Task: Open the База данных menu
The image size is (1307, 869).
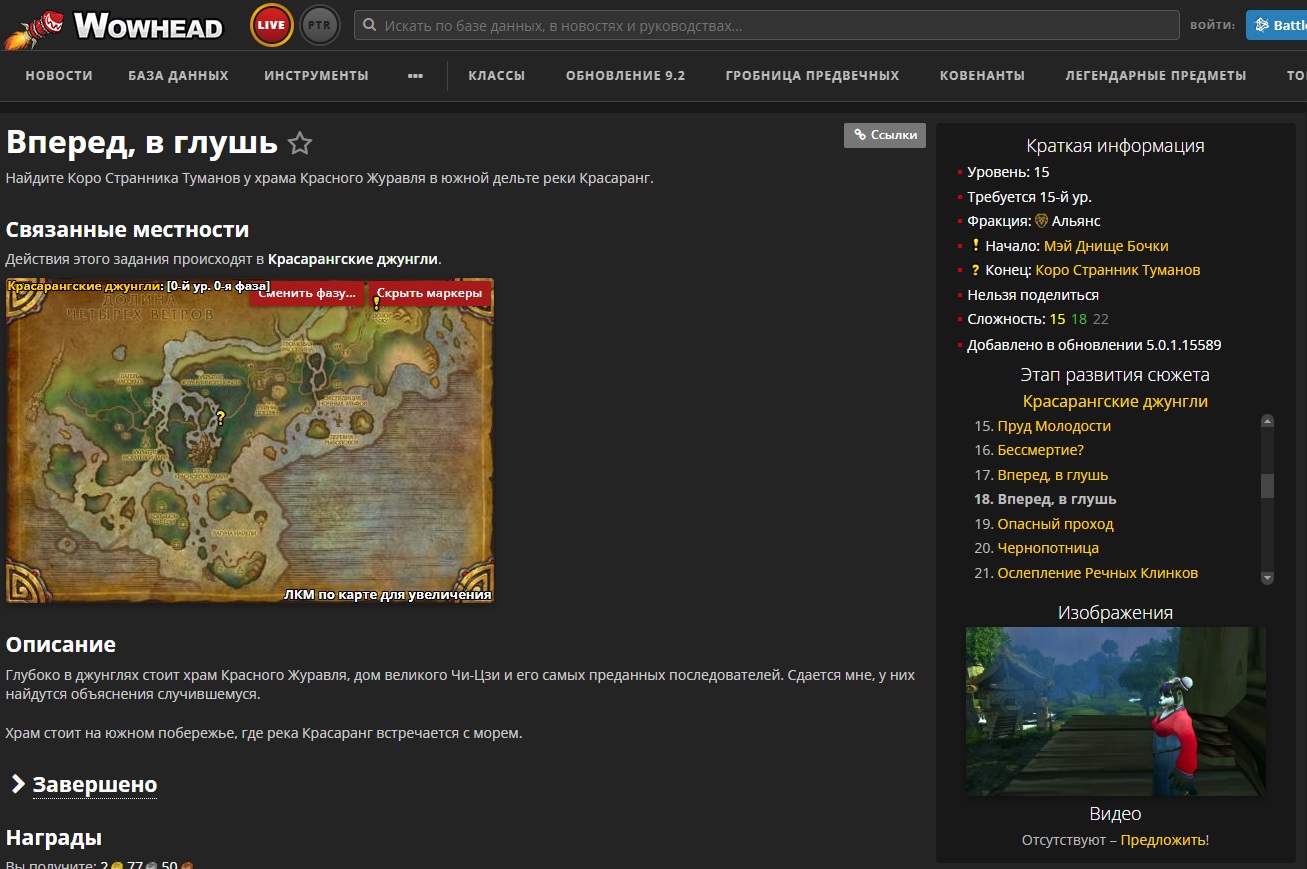Action: [x=178, y=76]
